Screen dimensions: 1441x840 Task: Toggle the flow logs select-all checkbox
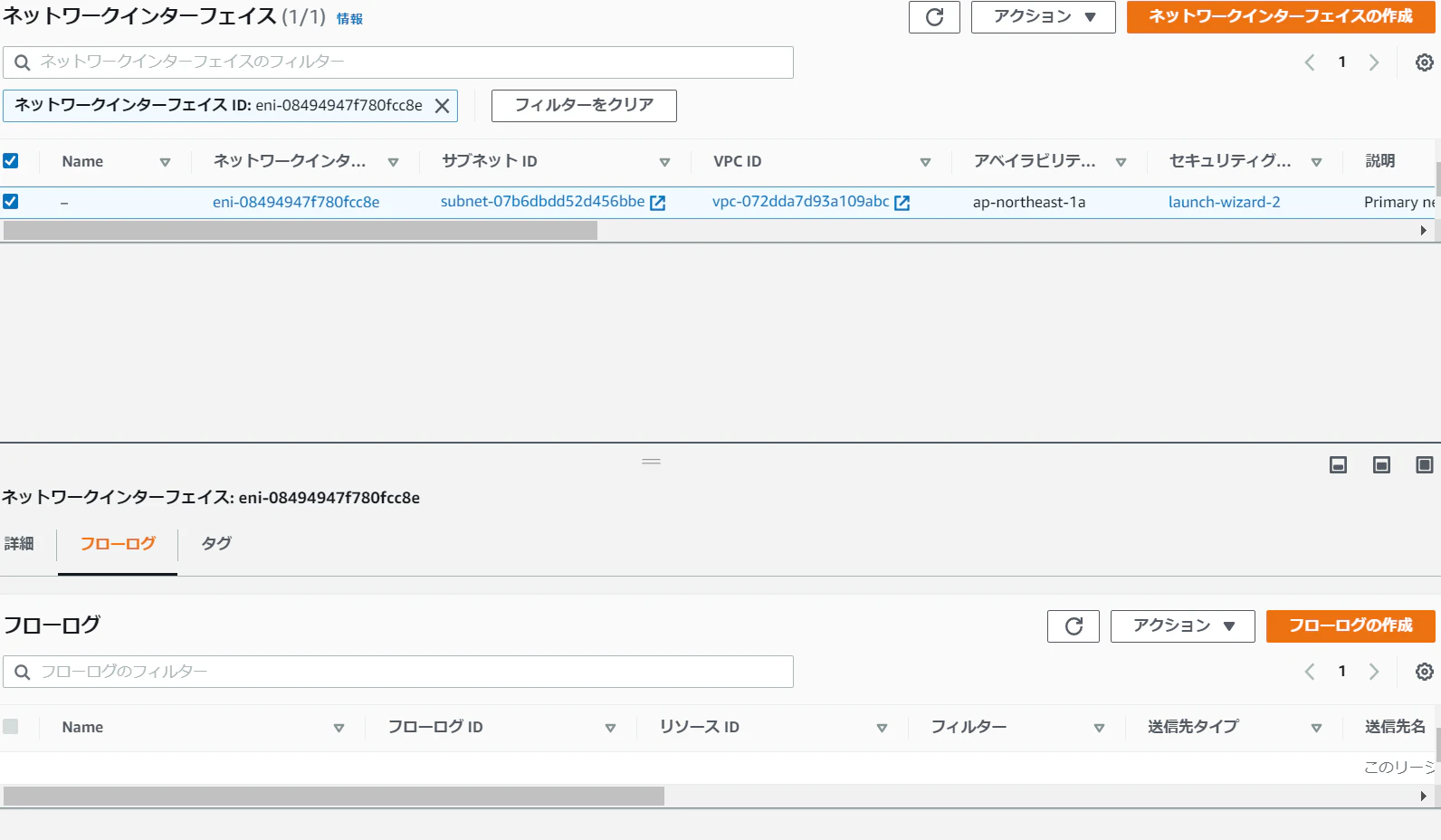[11, 727]
